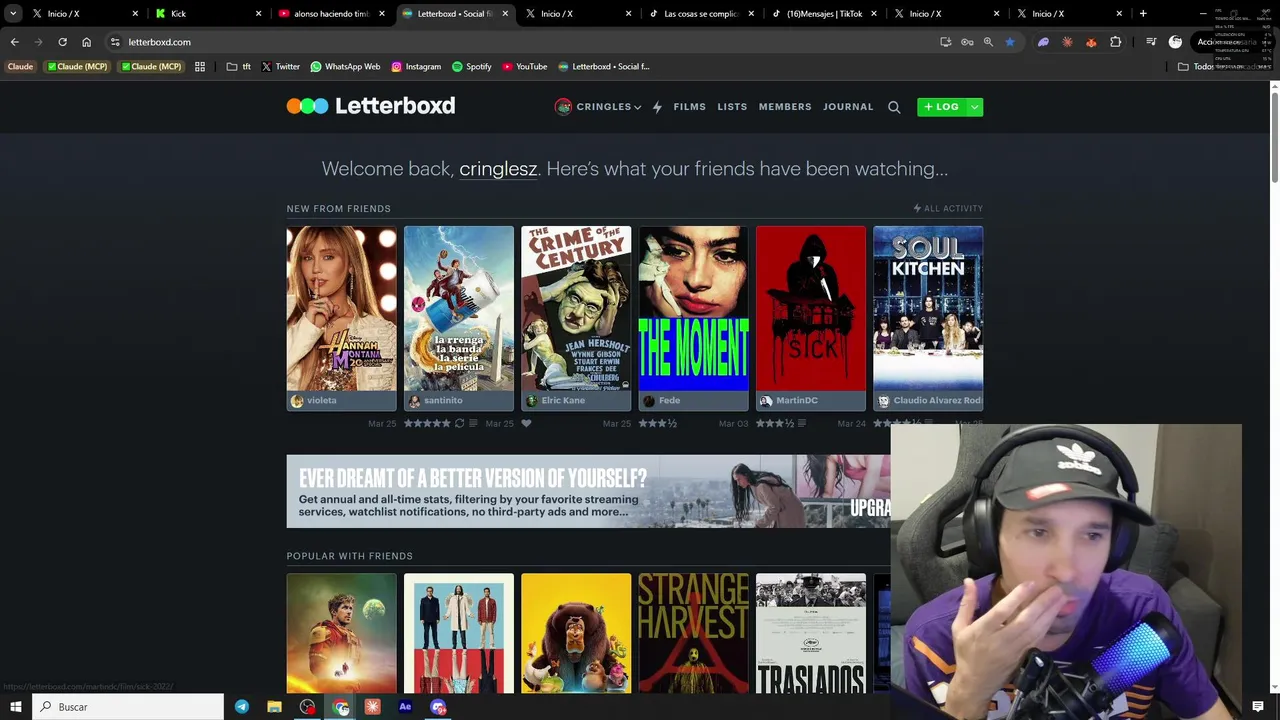The width and height of the screenshot is (1280, 720).
Task: Switch to the alonso haciendo tiempo YouTube tab
Action: coord(331,14)
